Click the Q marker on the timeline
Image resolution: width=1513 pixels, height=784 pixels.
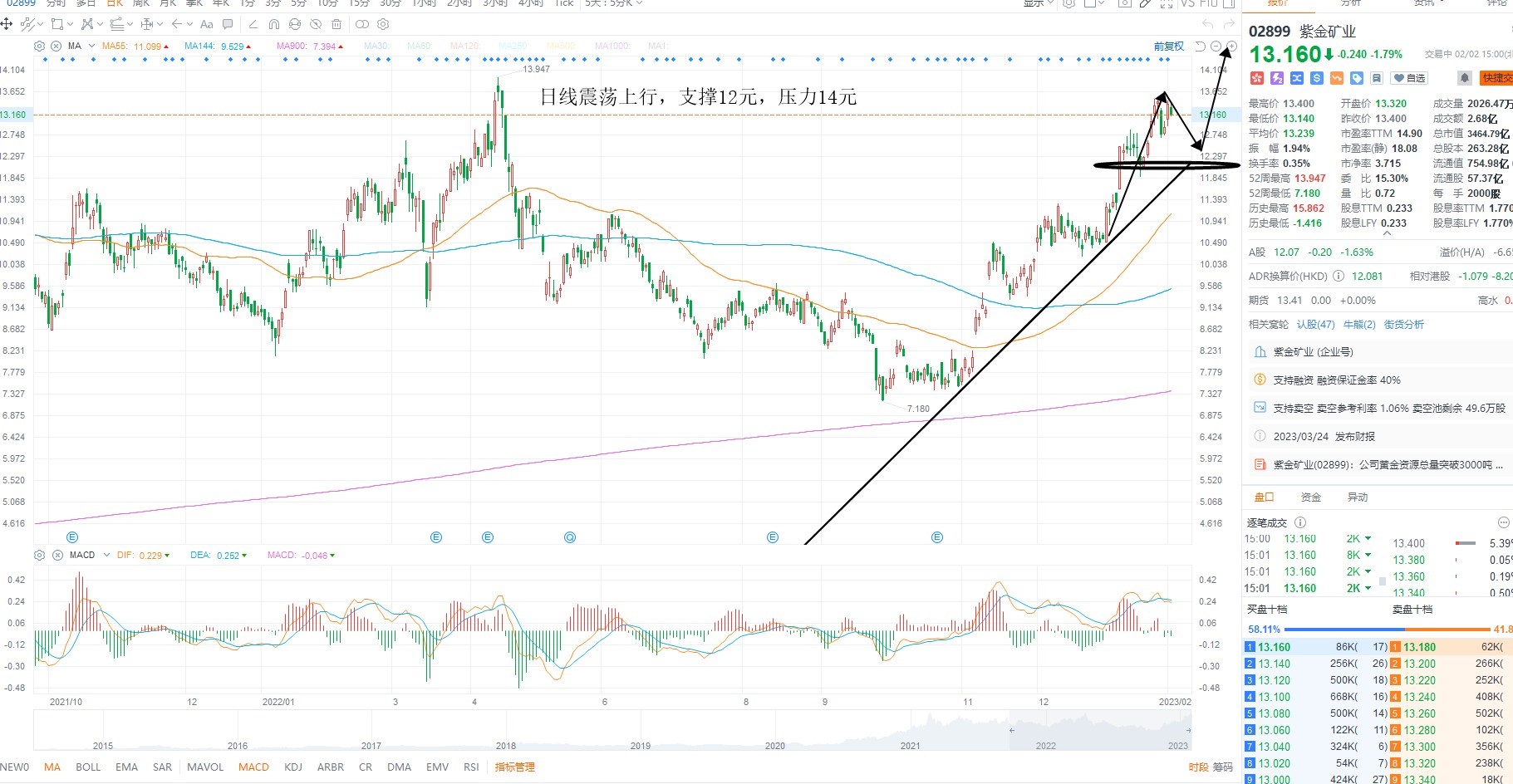click(x=570, y=537)
